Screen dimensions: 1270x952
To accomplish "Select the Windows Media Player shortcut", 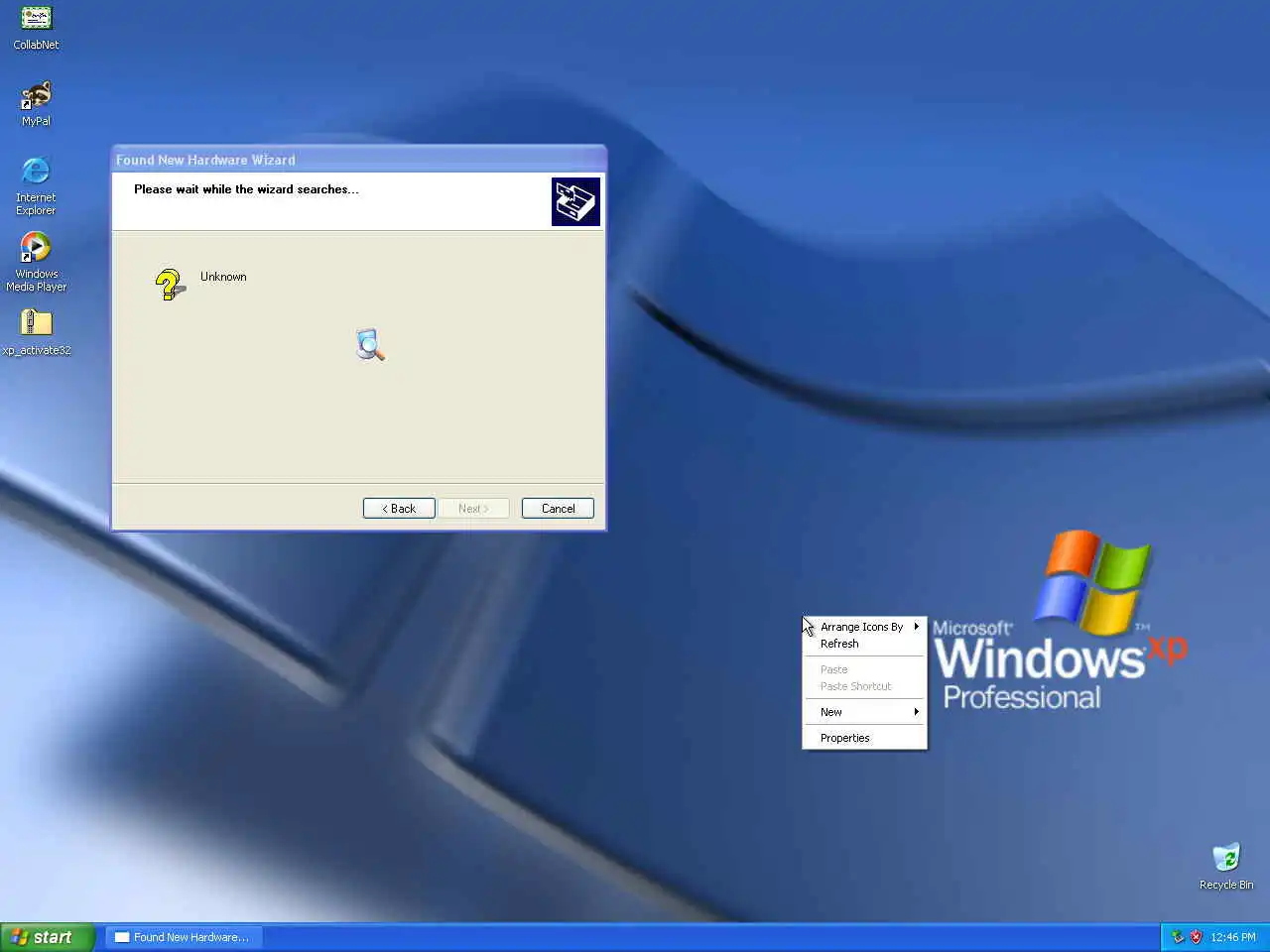I will pos(36,262).
